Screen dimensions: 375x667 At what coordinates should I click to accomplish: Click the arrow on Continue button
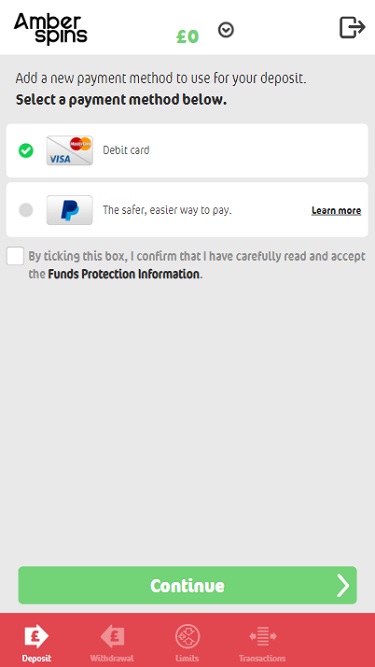pos(343,586)
